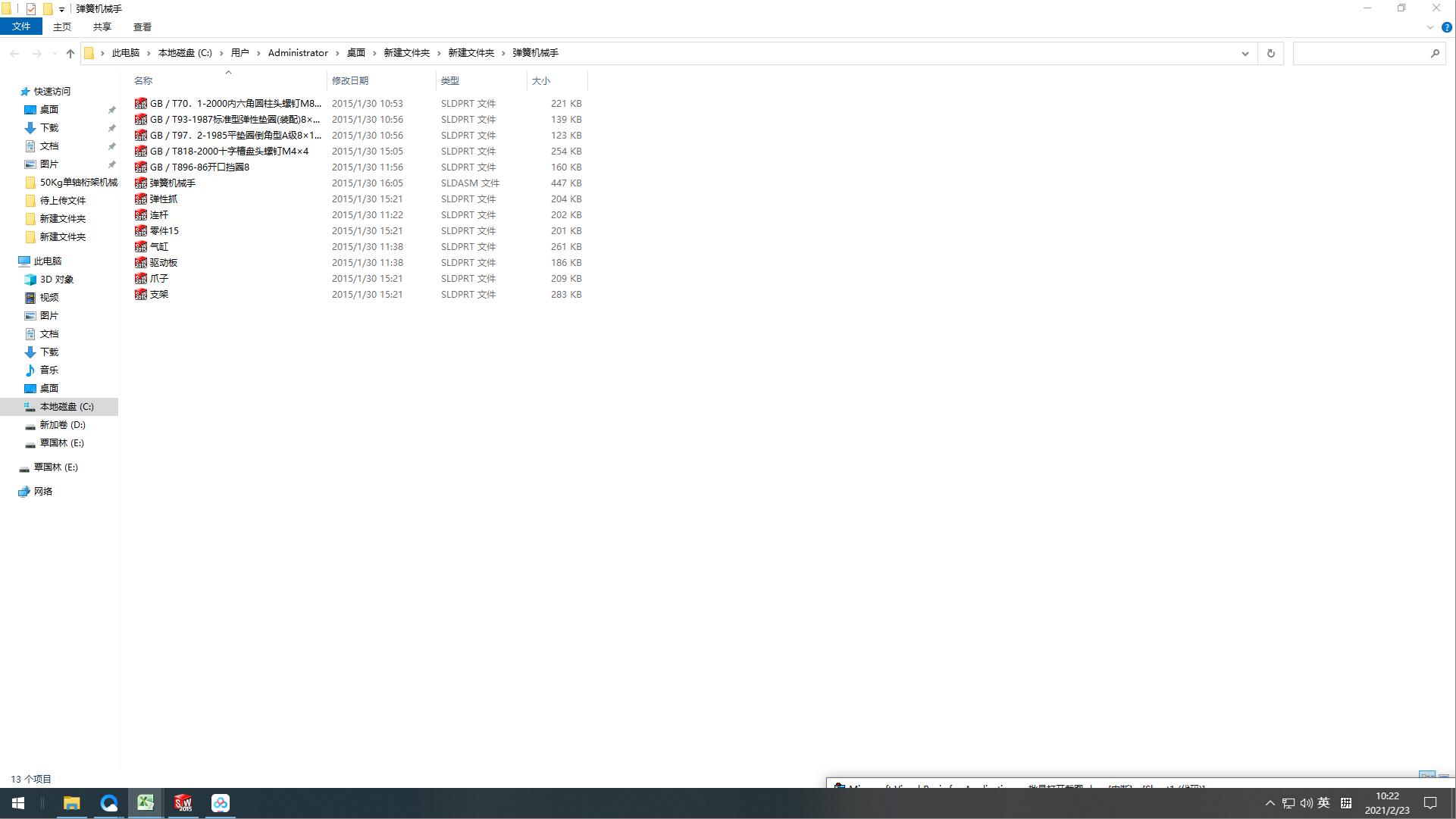Switch to large icons view toggle
Screen dimensions: 1456x819
click(x=1444, y=778)
